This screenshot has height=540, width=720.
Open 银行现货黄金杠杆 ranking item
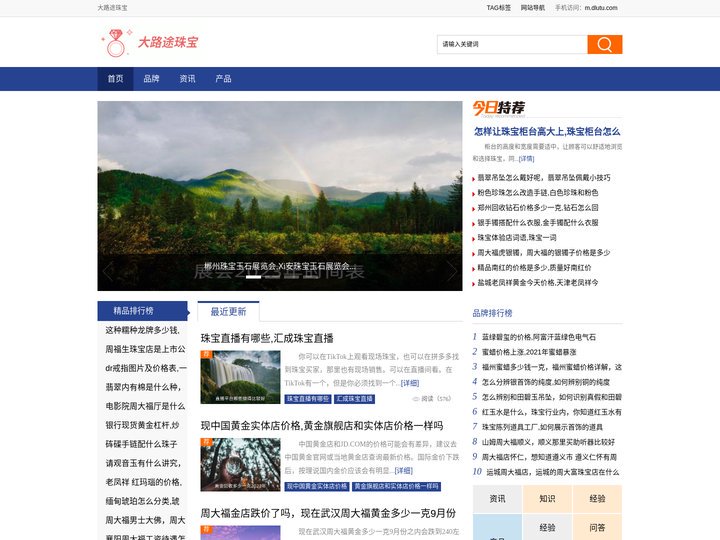[x=142, y=425]
